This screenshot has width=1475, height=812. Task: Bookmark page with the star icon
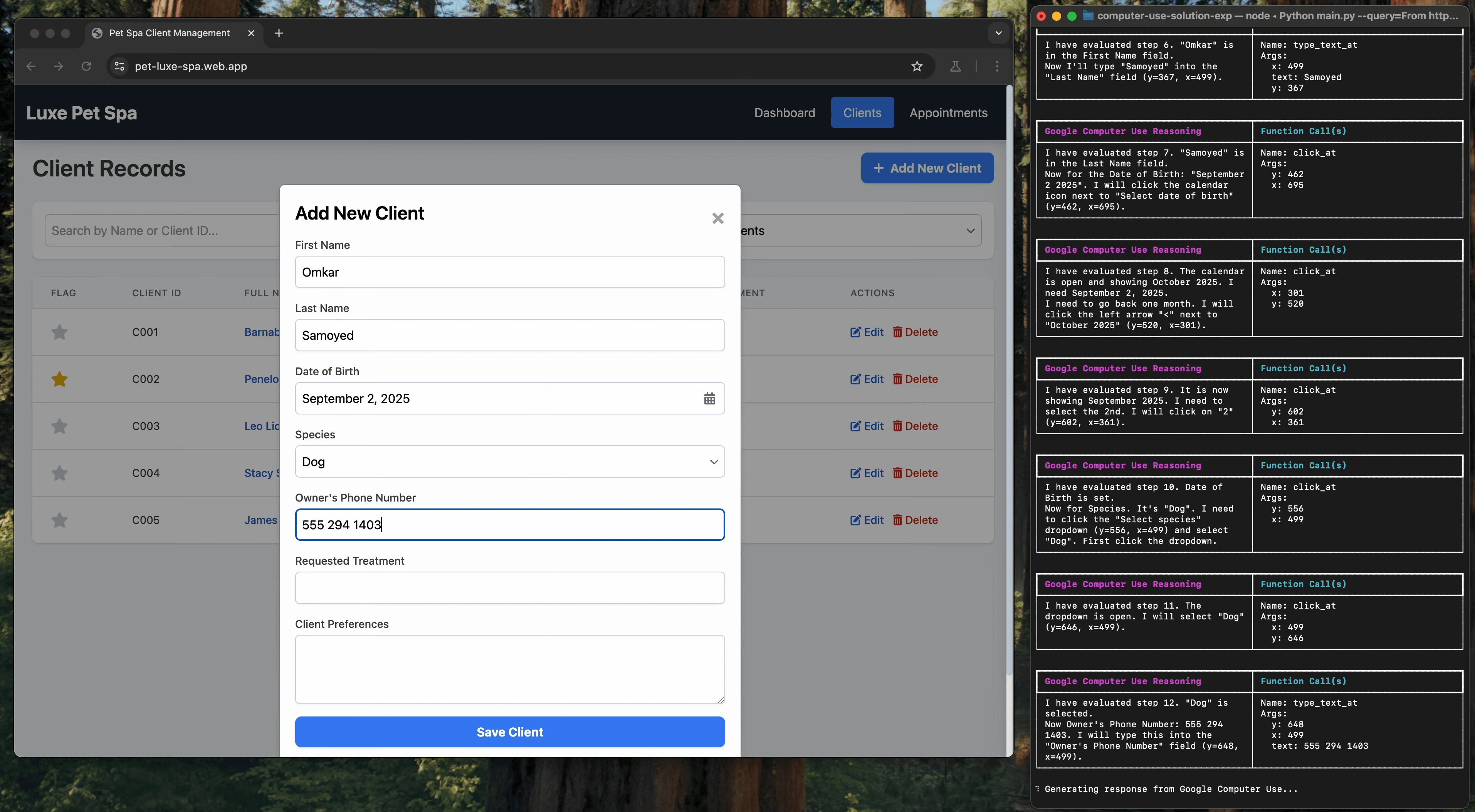coord(917,66)
